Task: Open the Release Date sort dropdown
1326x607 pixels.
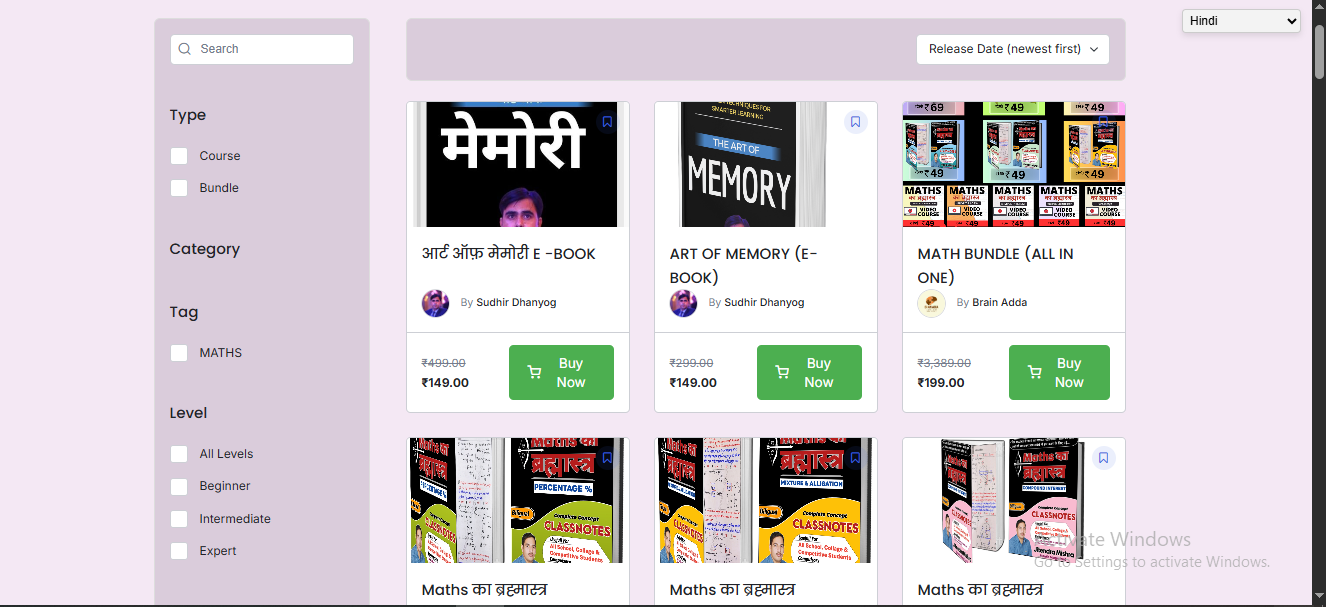Action: (x=1013, y=49)
